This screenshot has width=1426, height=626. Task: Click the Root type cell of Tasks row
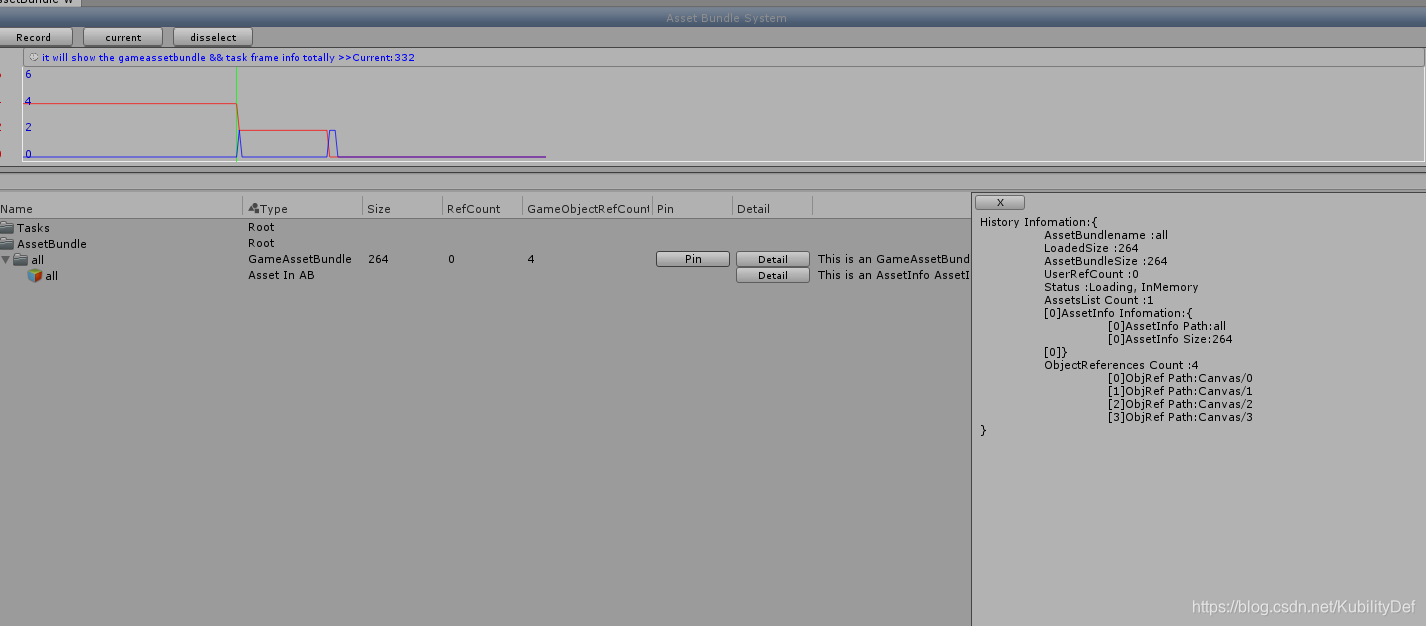click(261, 227)
